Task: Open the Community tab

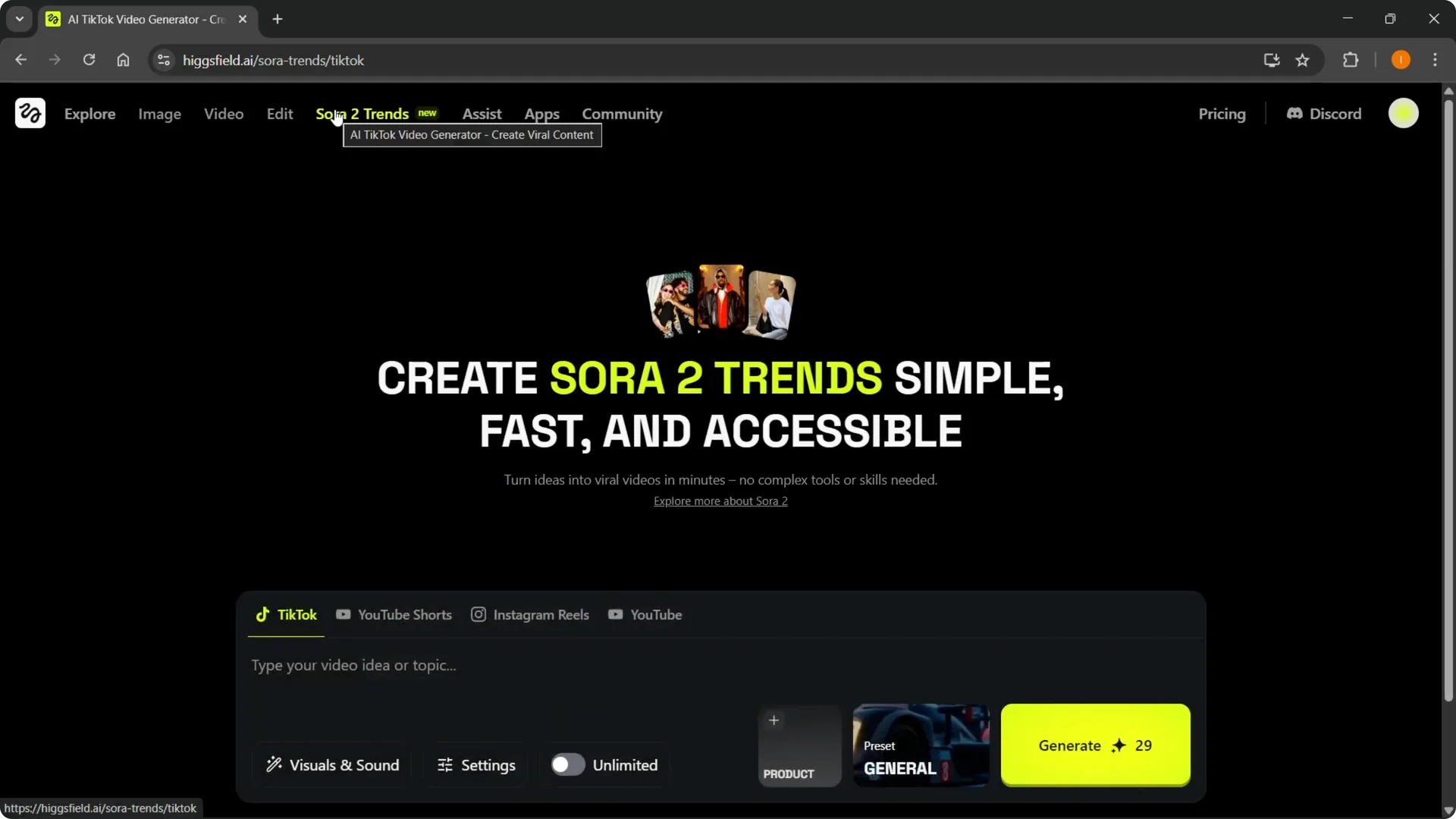Action: pyautogui.click(x=622, y=114)
